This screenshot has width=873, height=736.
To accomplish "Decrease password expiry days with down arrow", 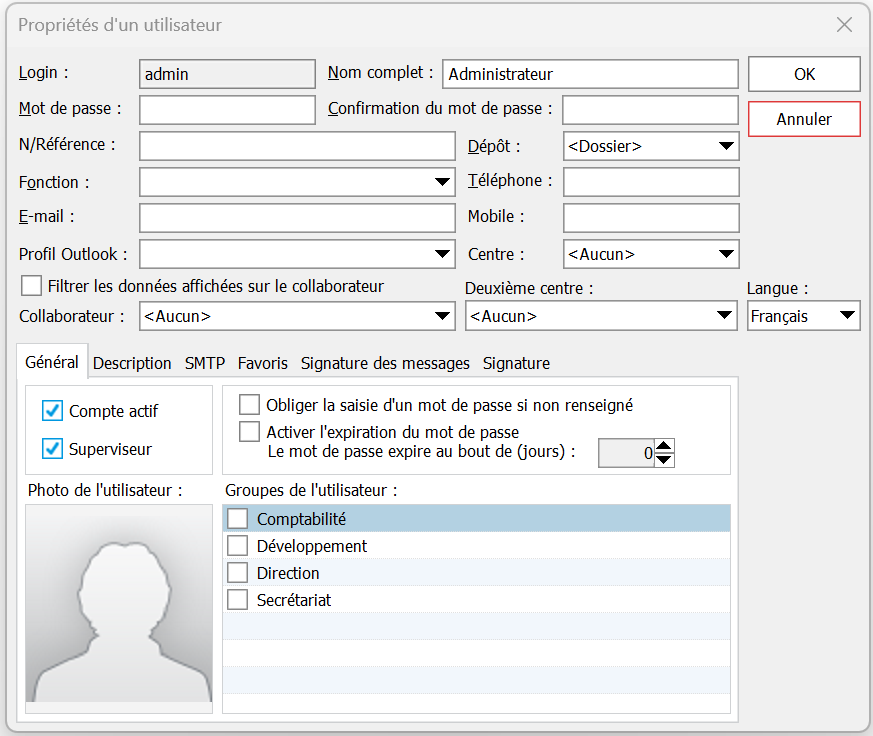I will (665, 460).
